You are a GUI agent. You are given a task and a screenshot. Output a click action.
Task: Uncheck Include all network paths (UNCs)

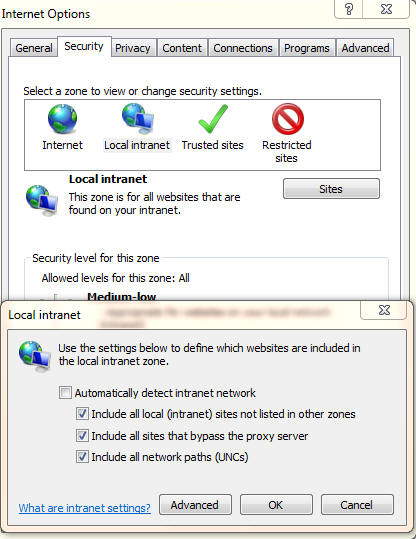pos(82,457)
